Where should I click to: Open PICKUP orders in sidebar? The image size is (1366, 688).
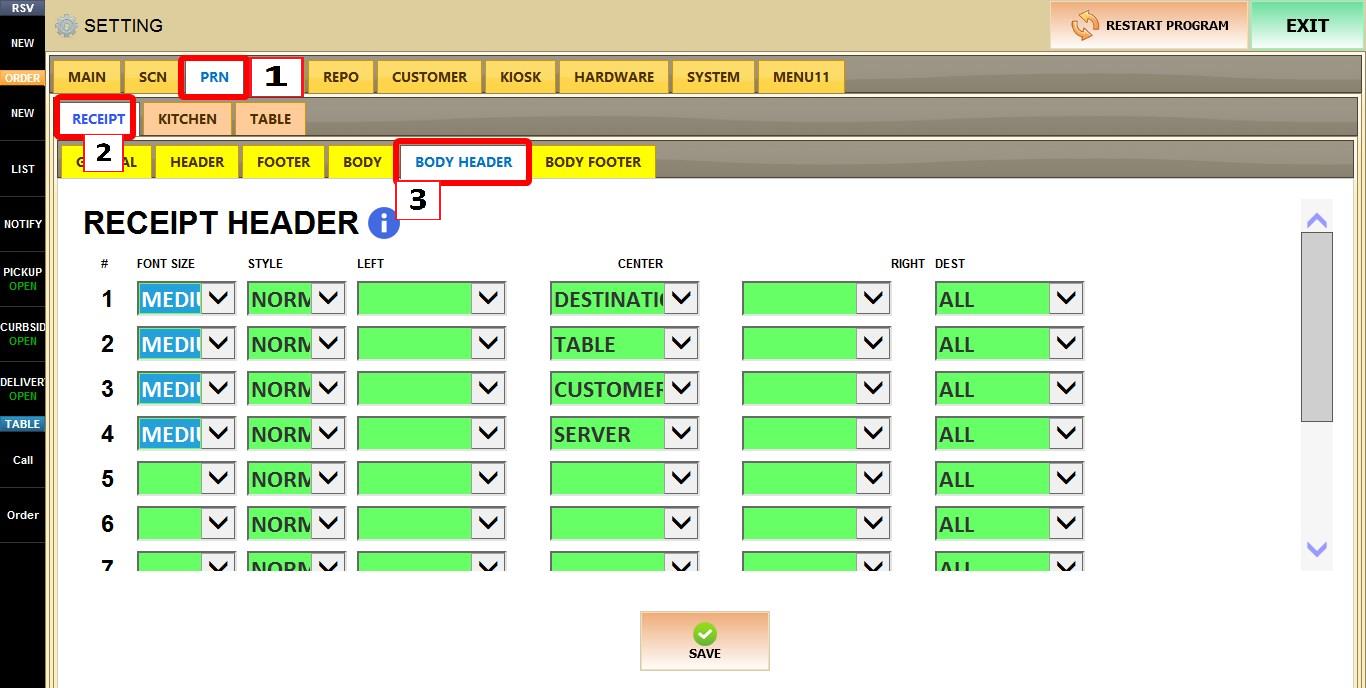[22, 279]
